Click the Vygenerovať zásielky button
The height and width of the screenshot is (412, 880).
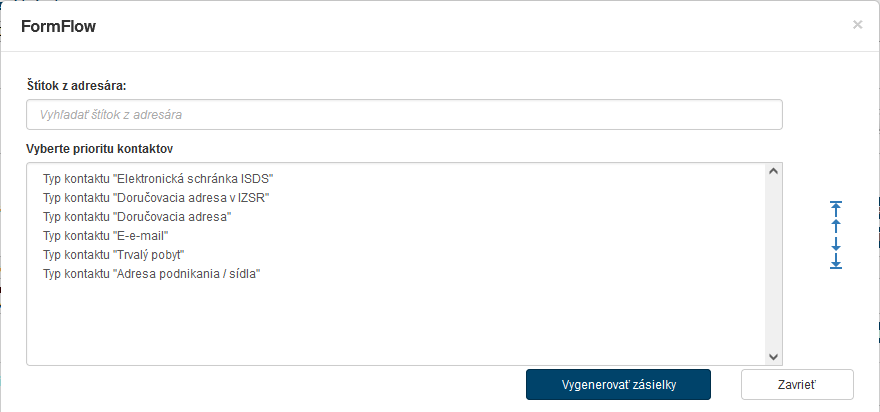[618, 385]
